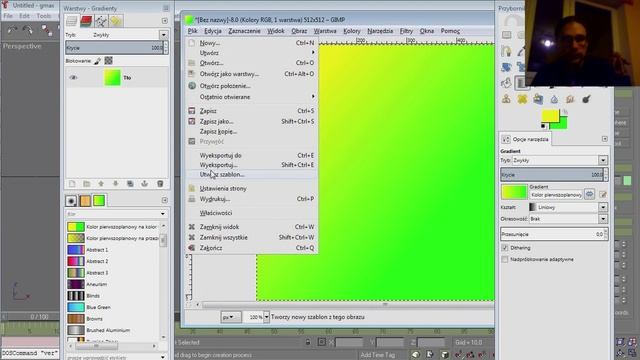Image resolution: width=640 pixels, height=360 pixels.
Task: Open the Edycja menu
Action: [x=213, y=31]
